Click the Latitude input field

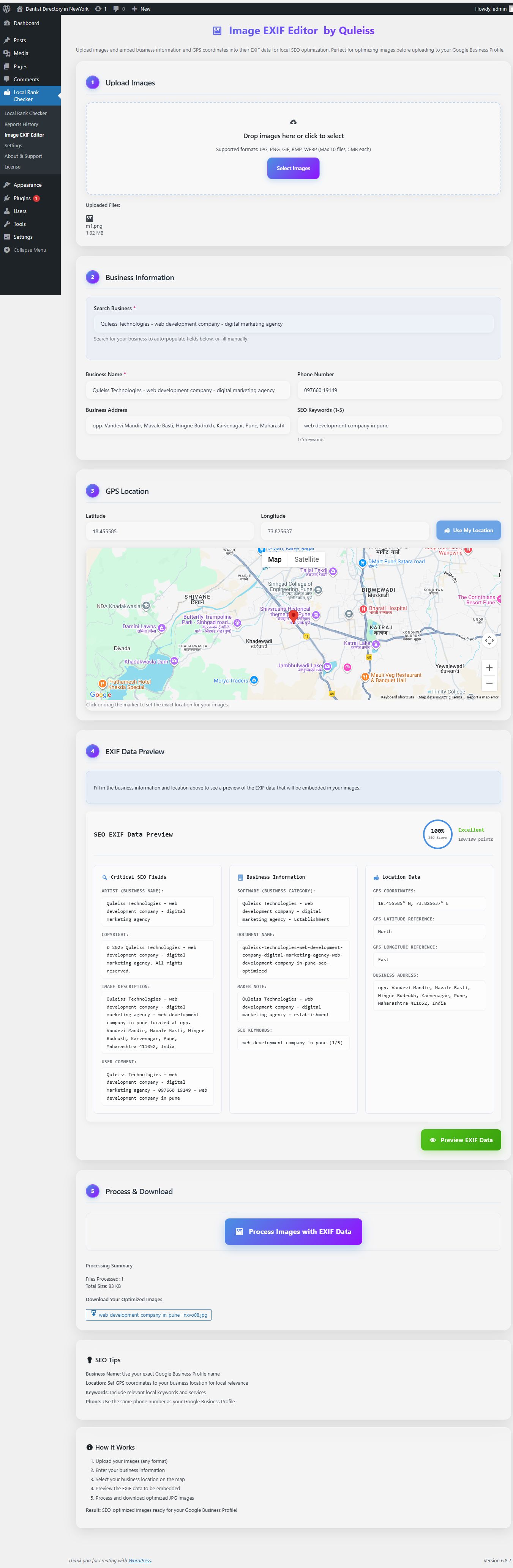click(x=169, y=531)
